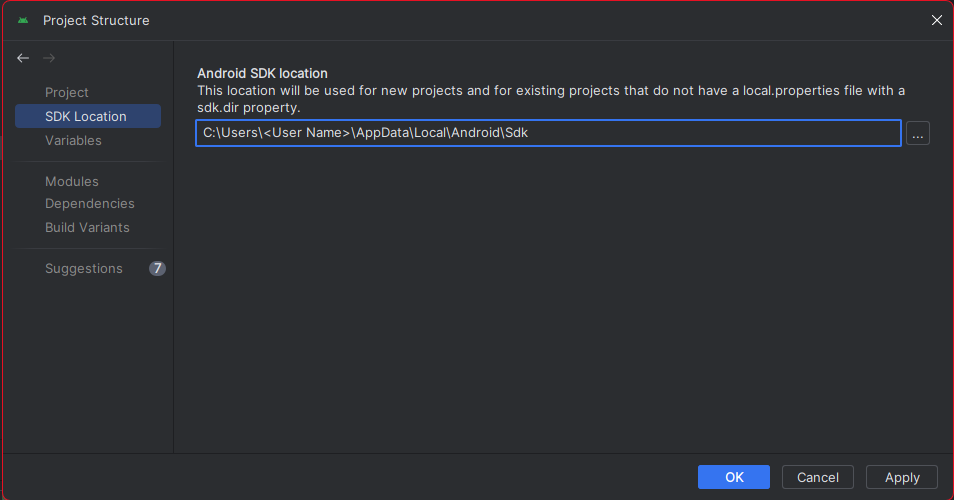
Task: Click the Suggestions count badge showing 7
Action: tap(157, 268)
